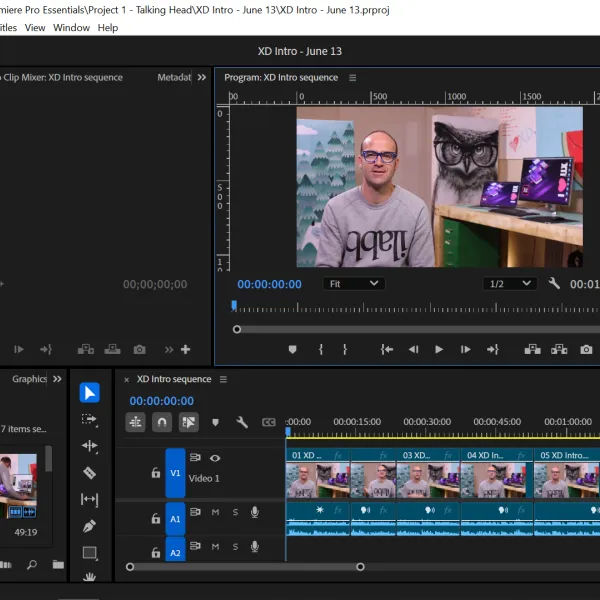
Task: Close the XD Intro sequence timeline tab
Action: tap(127, 380)
